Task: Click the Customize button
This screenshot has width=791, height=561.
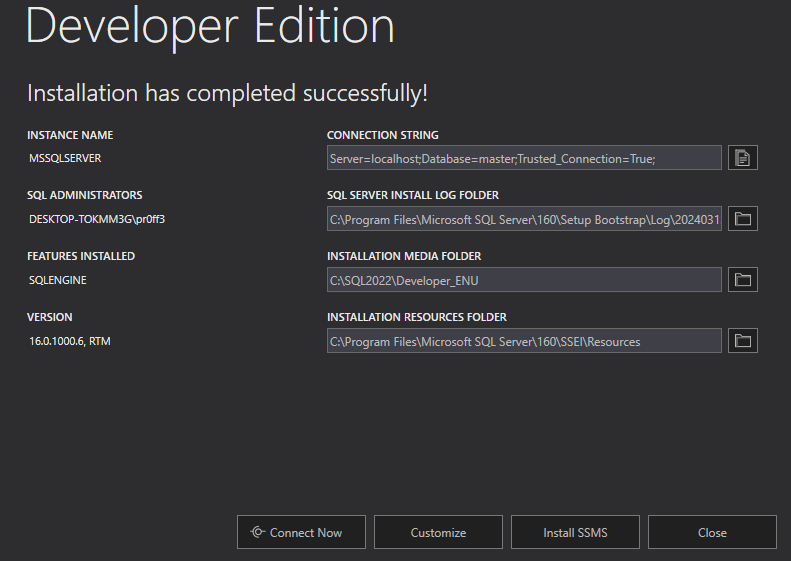Action: [438, 532]
